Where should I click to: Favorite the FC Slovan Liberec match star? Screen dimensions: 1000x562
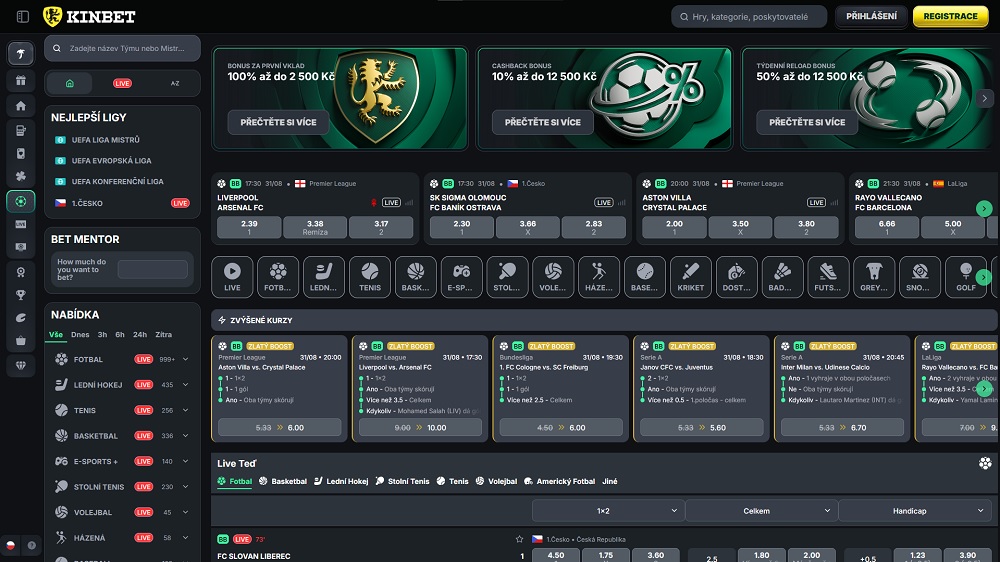[518, 538]
